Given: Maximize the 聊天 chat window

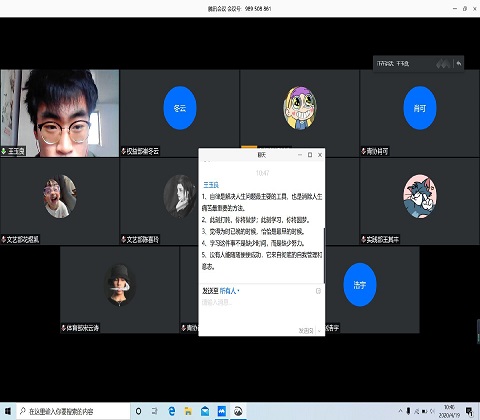Looking at the screenshot, I should pos(310,155).
